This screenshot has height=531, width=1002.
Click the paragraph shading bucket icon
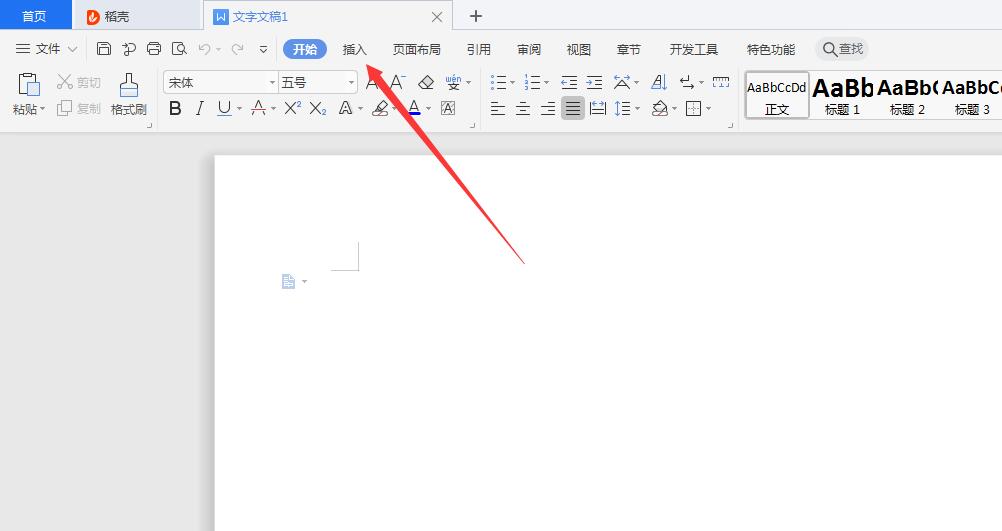pos(659,109)
